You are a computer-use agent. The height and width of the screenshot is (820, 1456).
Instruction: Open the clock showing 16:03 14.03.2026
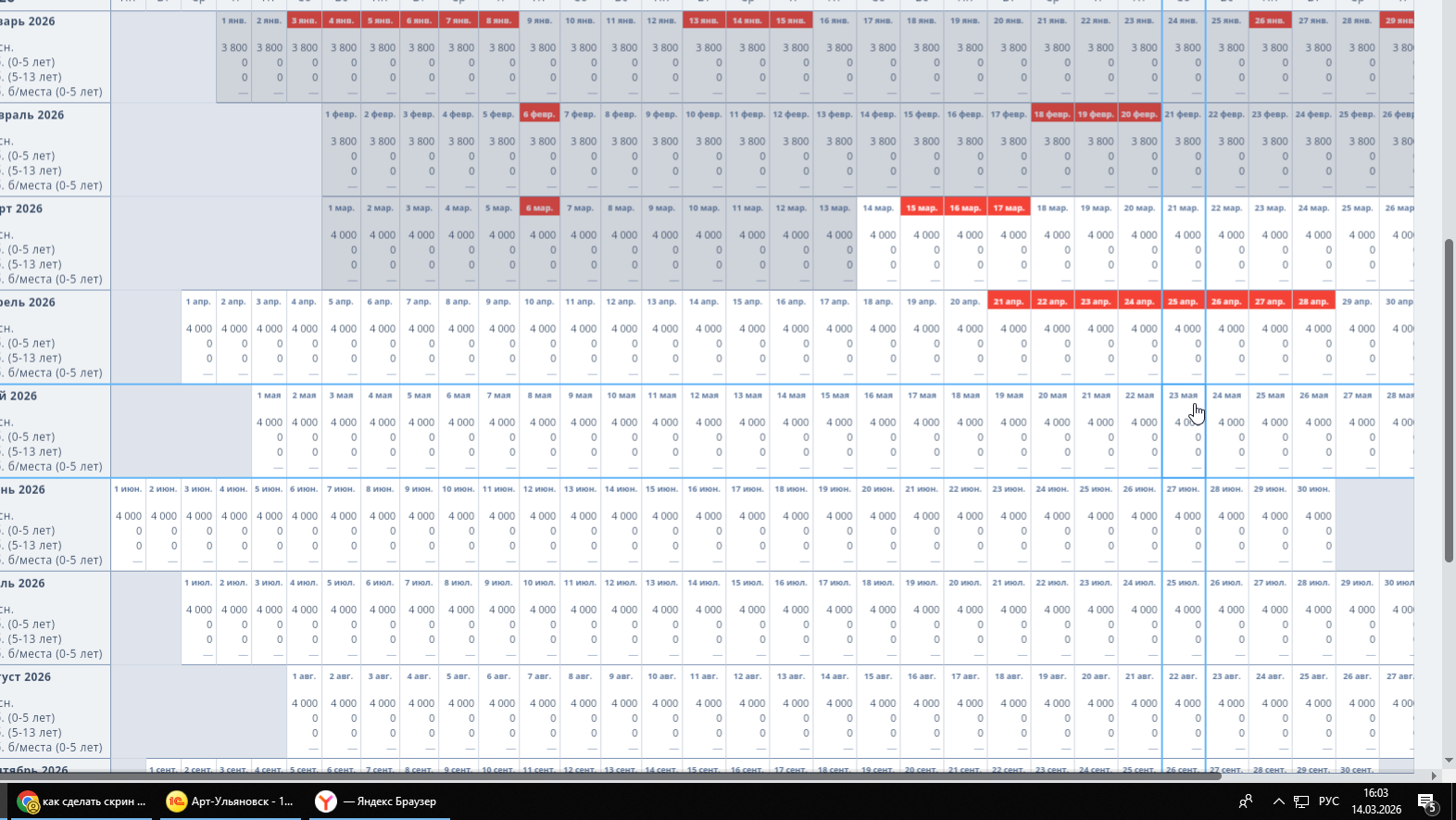(x=1376, y=801)
